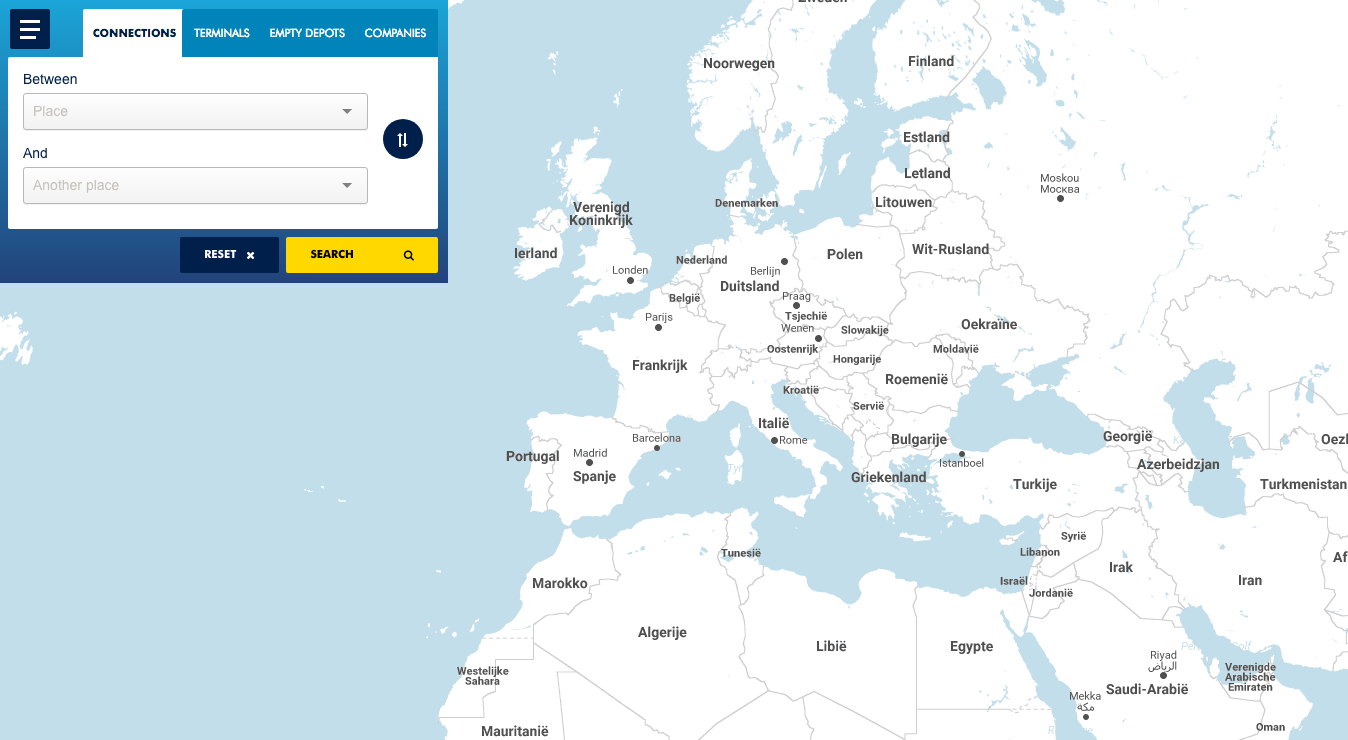The height and width of the screenshot is (740, 1348).
Task: Click the Parijs city marker
Action: (658, 327)
